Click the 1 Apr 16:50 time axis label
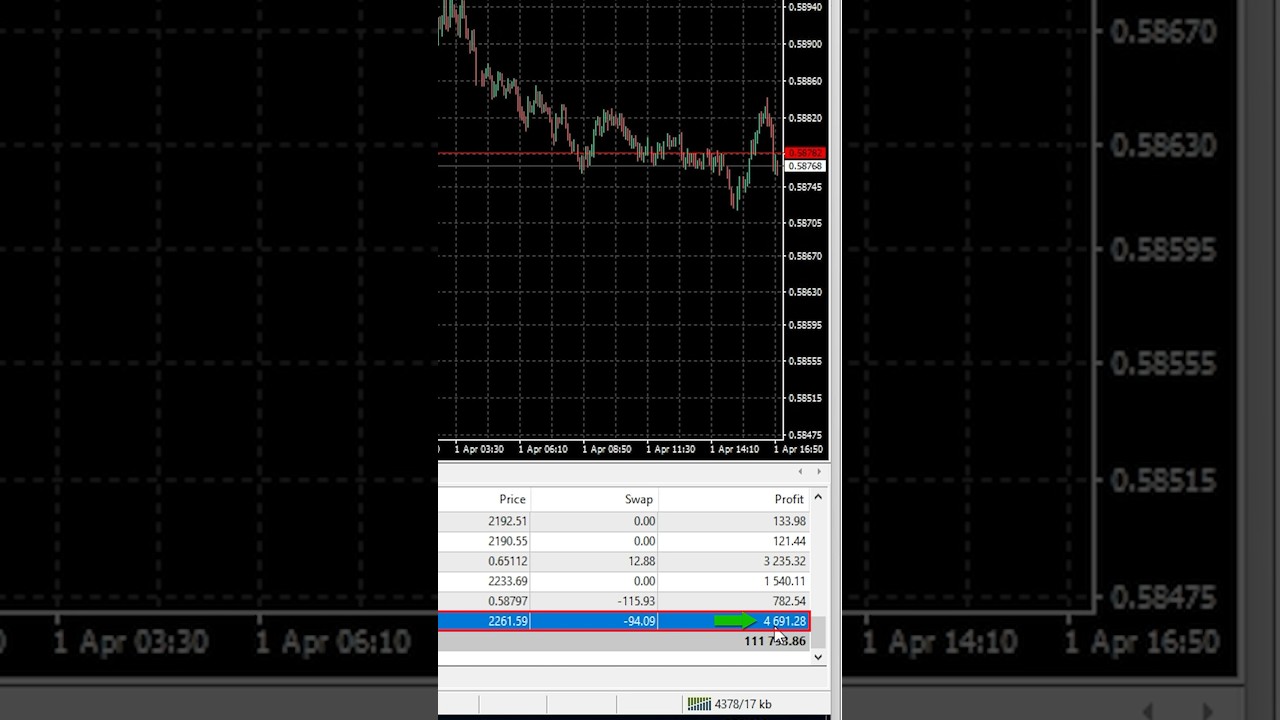This screenshot has width=1280, height=720. [x=798, y=449]
